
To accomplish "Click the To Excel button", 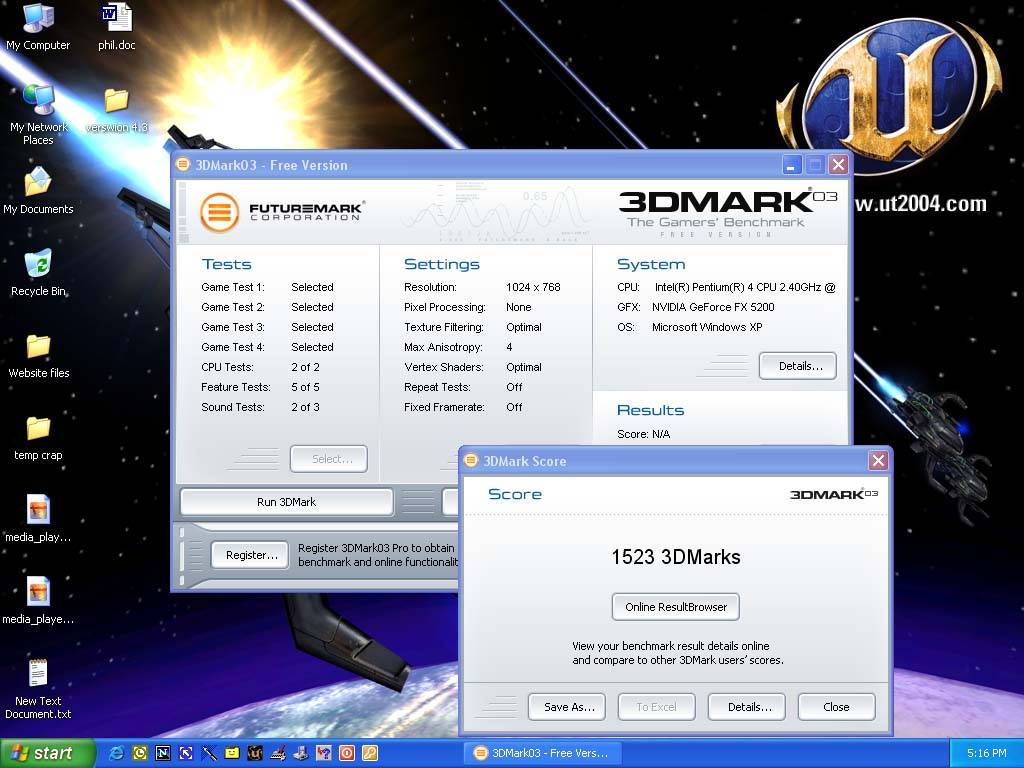I will click(656, 707).
